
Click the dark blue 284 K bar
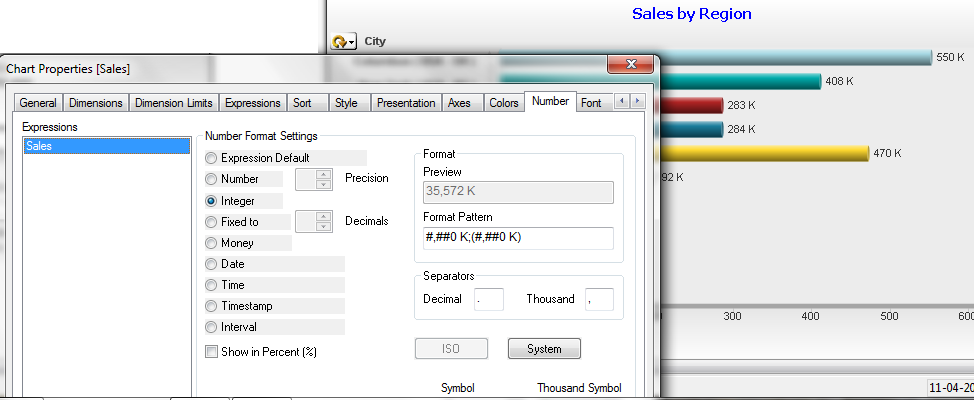point(691,129)
